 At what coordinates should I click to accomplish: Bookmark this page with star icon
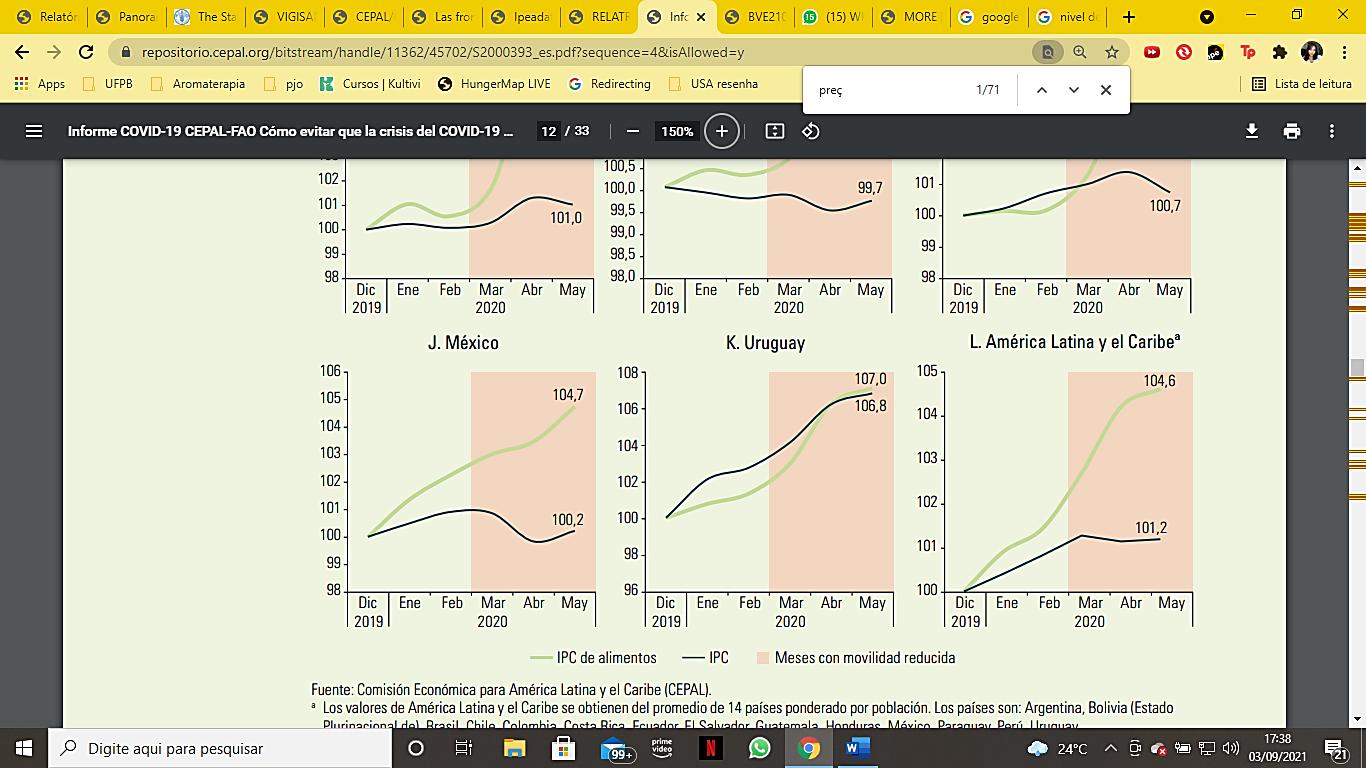(x=1112, y=52)
